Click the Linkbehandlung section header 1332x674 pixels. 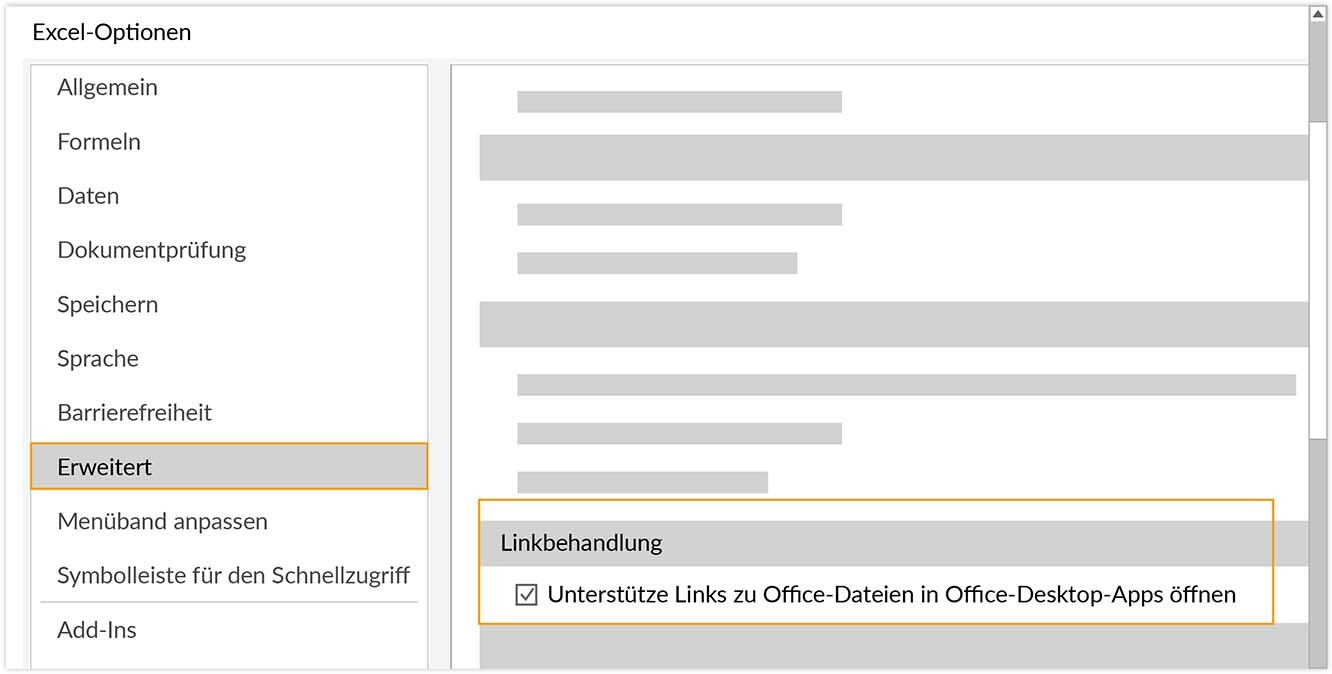coord(581,544)
